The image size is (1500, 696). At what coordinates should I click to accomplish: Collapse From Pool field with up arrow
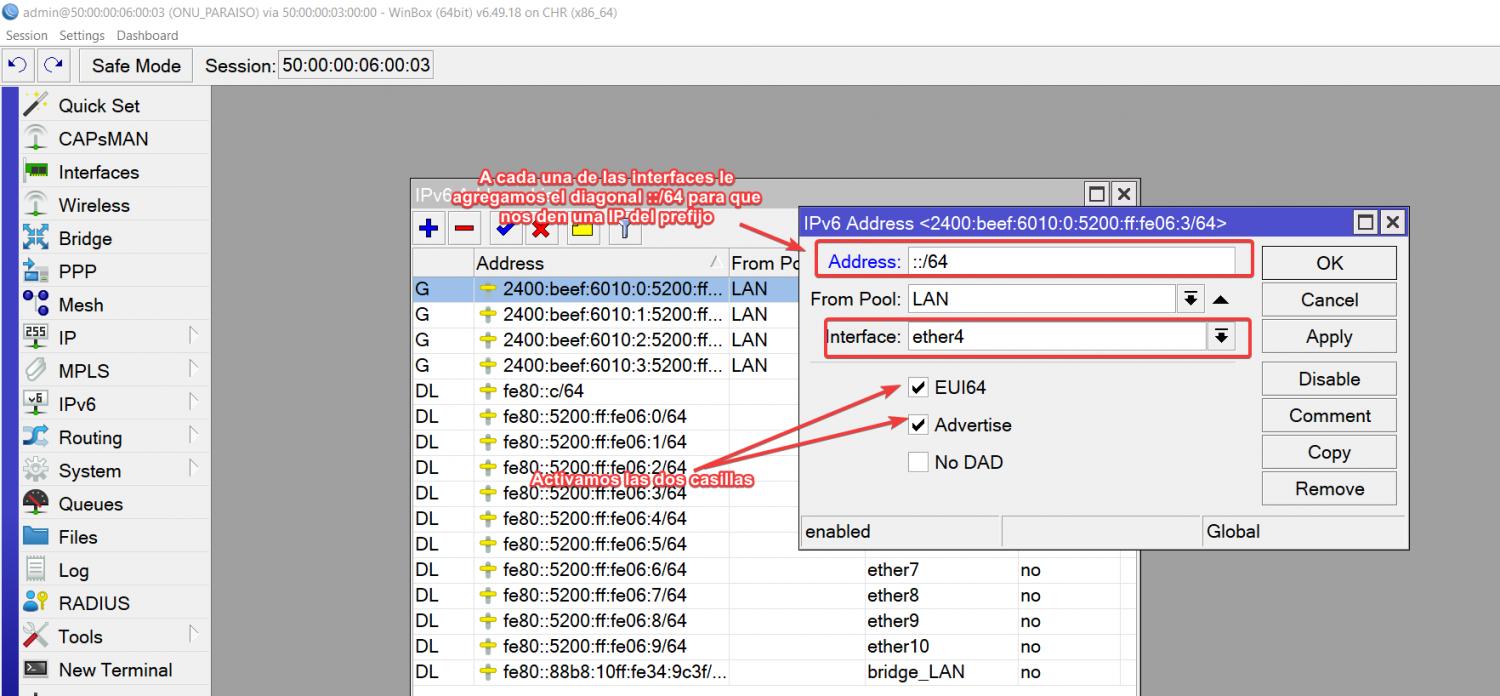1221,299
